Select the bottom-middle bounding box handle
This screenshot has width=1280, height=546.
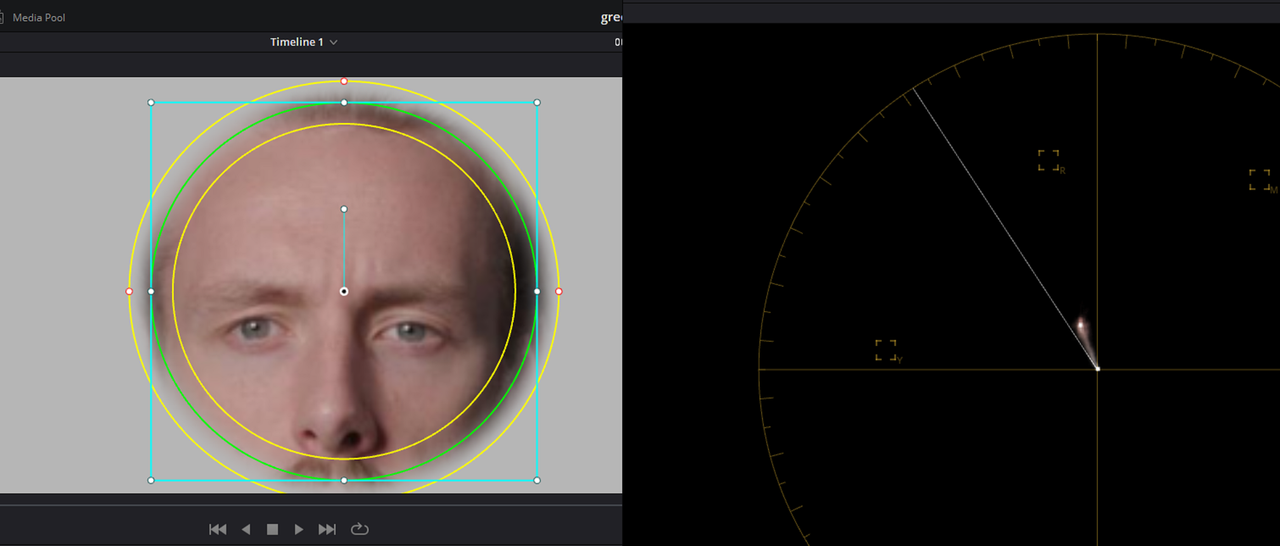344,480
